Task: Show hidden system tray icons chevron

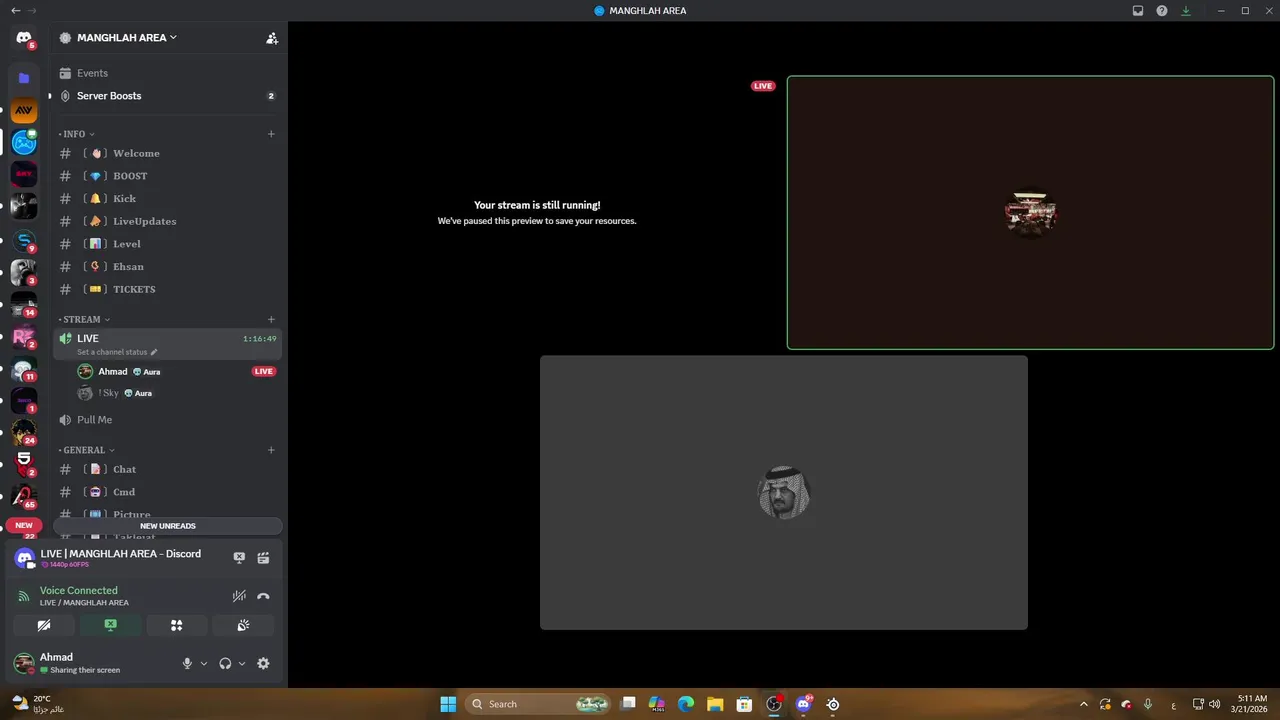Action: (x=1084, y=704)
